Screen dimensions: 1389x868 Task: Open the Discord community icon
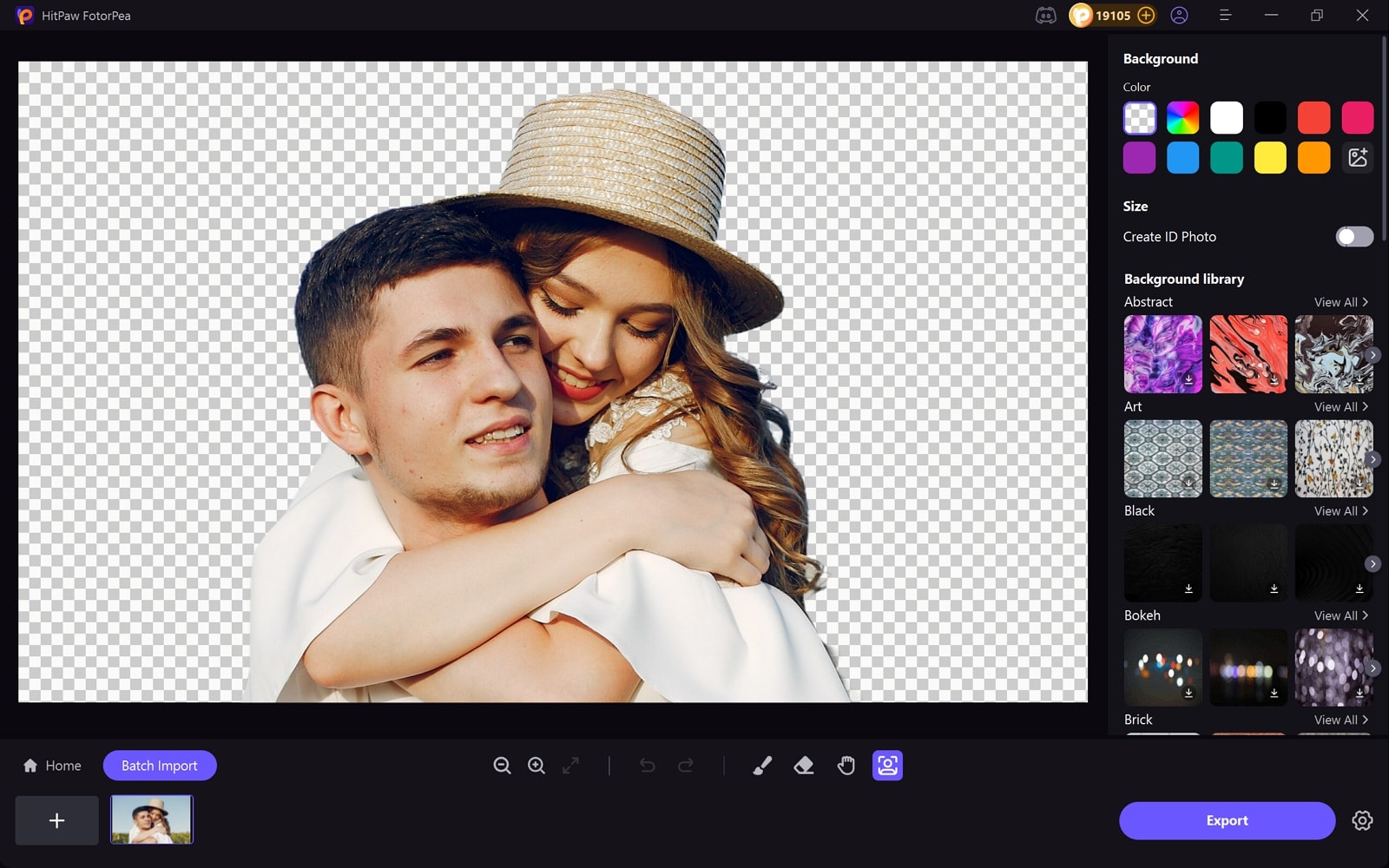click(x=1045, y=16)
